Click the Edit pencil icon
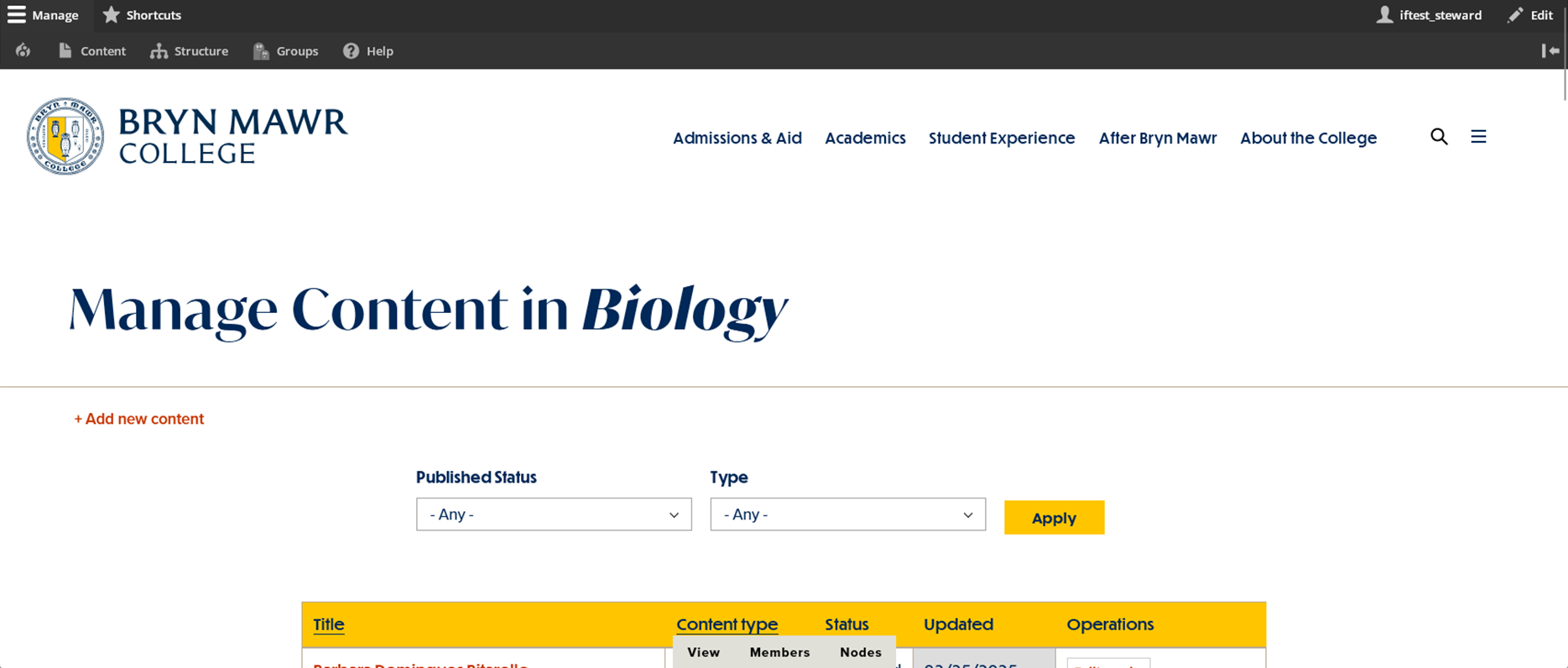1568x668 pixels. [1515, 15]
